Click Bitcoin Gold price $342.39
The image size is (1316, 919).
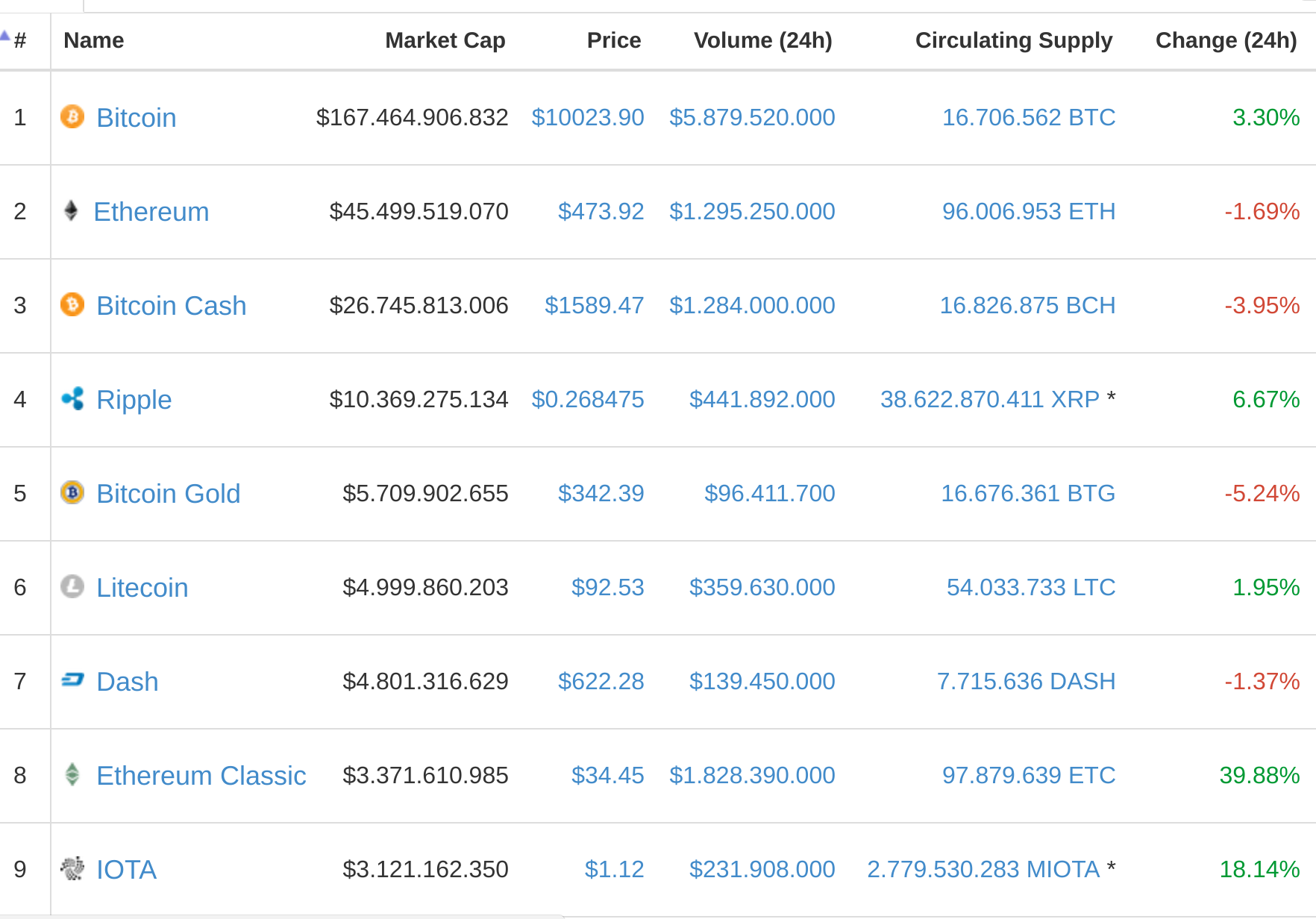601,493
